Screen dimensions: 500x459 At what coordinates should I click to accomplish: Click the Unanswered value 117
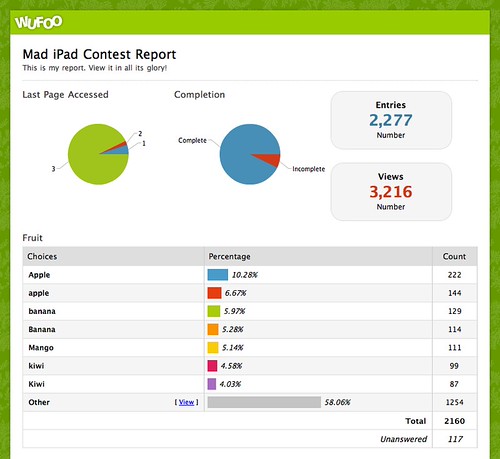click(455, 439)
